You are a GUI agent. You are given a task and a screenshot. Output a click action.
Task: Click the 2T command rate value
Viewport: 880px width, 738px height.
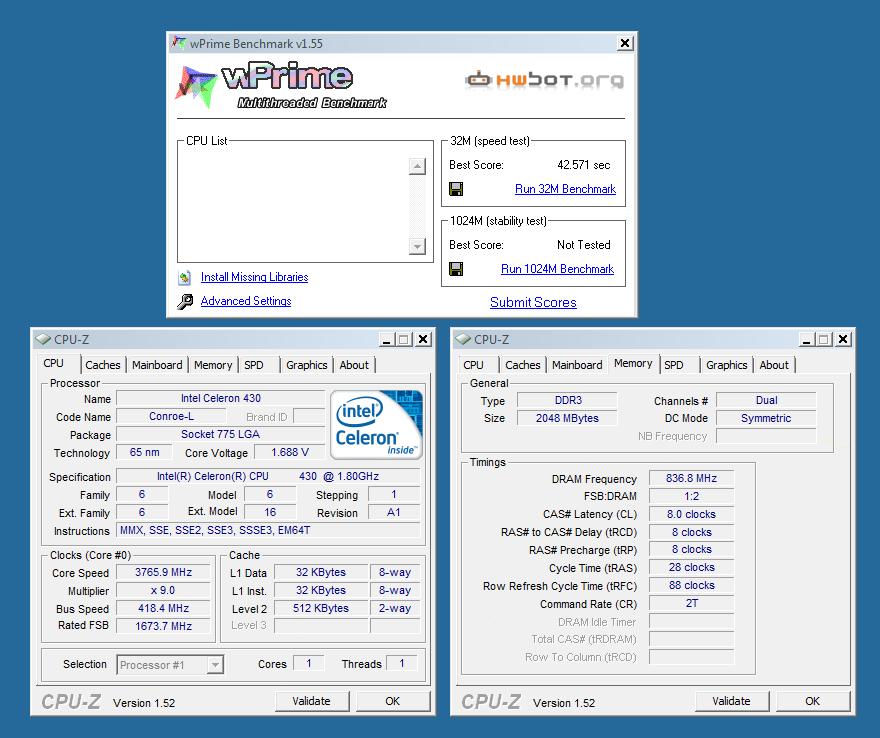tap(691, 603)
